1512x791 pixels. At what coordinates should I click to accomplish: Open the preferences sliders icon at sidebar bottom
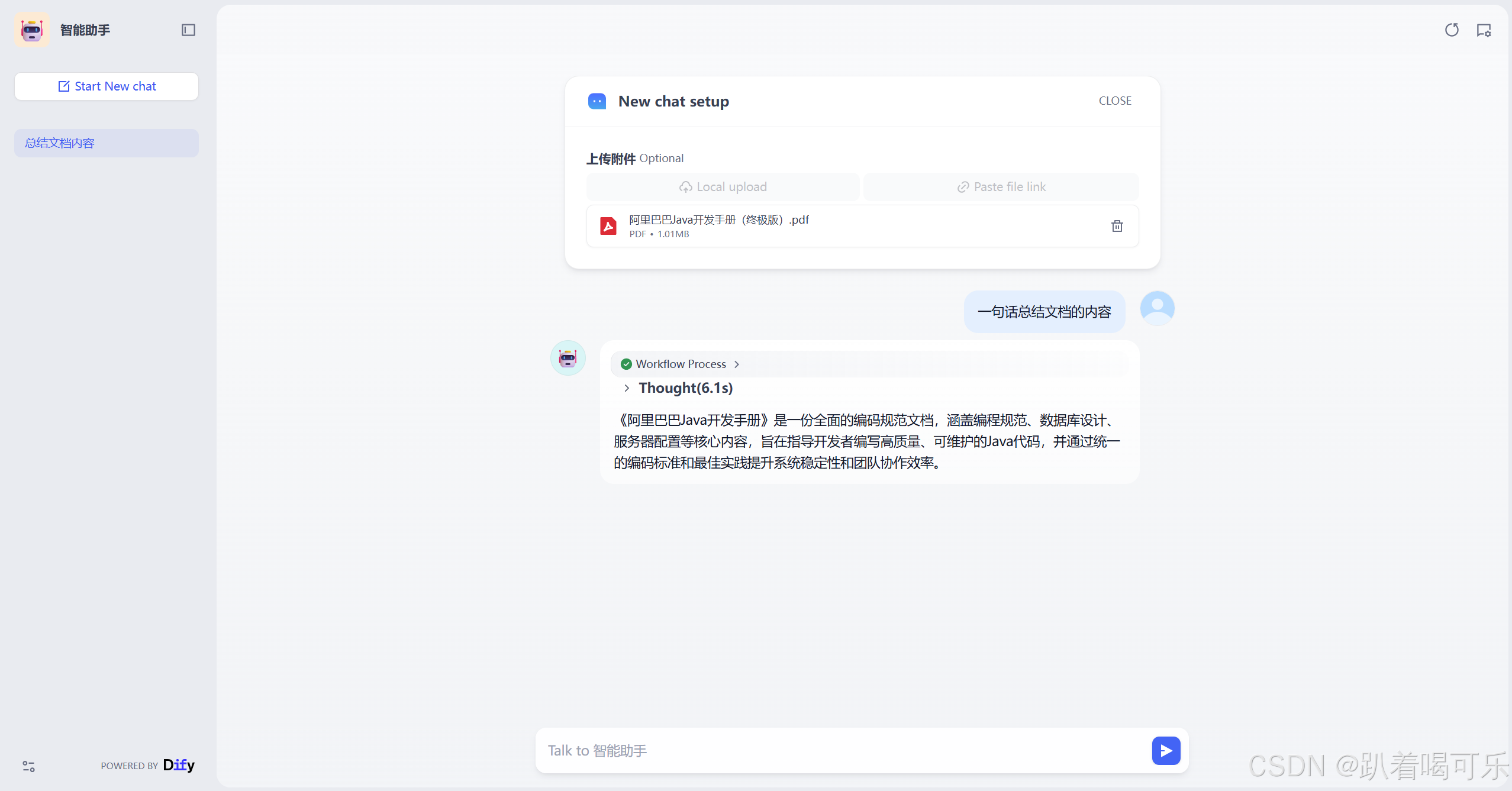[28, 766]
